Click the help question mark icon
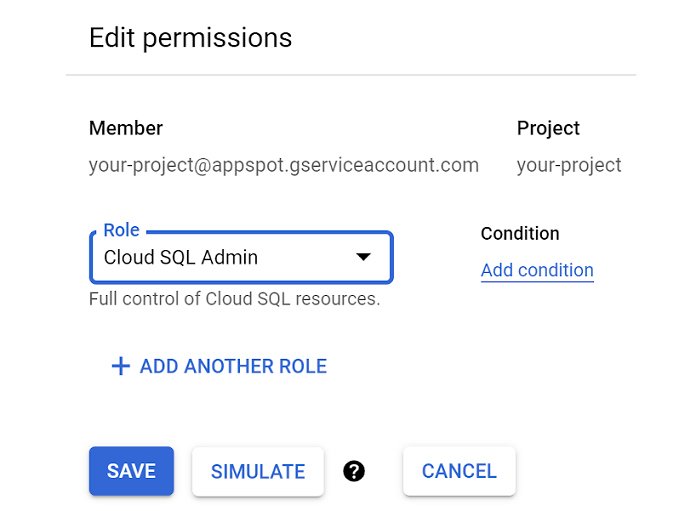 pos(354,471)
